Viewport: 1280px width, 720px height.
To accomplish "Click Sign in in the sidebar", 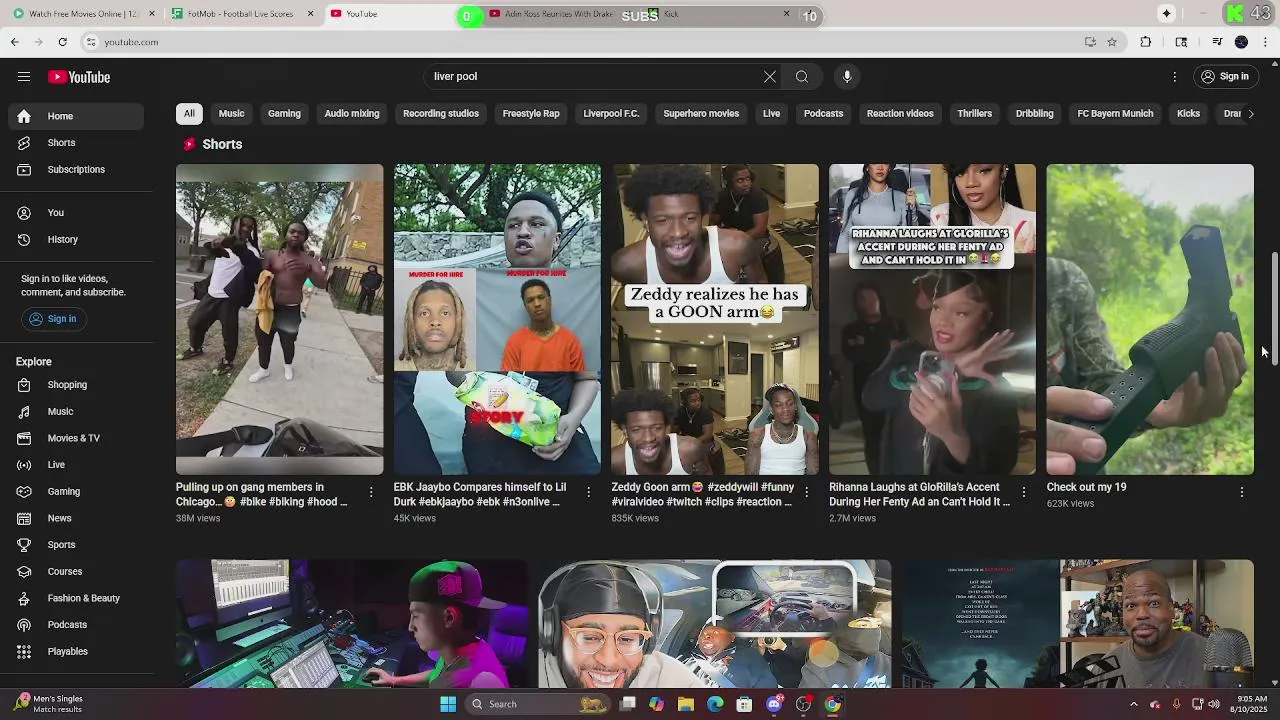I will tap(52, 319).
